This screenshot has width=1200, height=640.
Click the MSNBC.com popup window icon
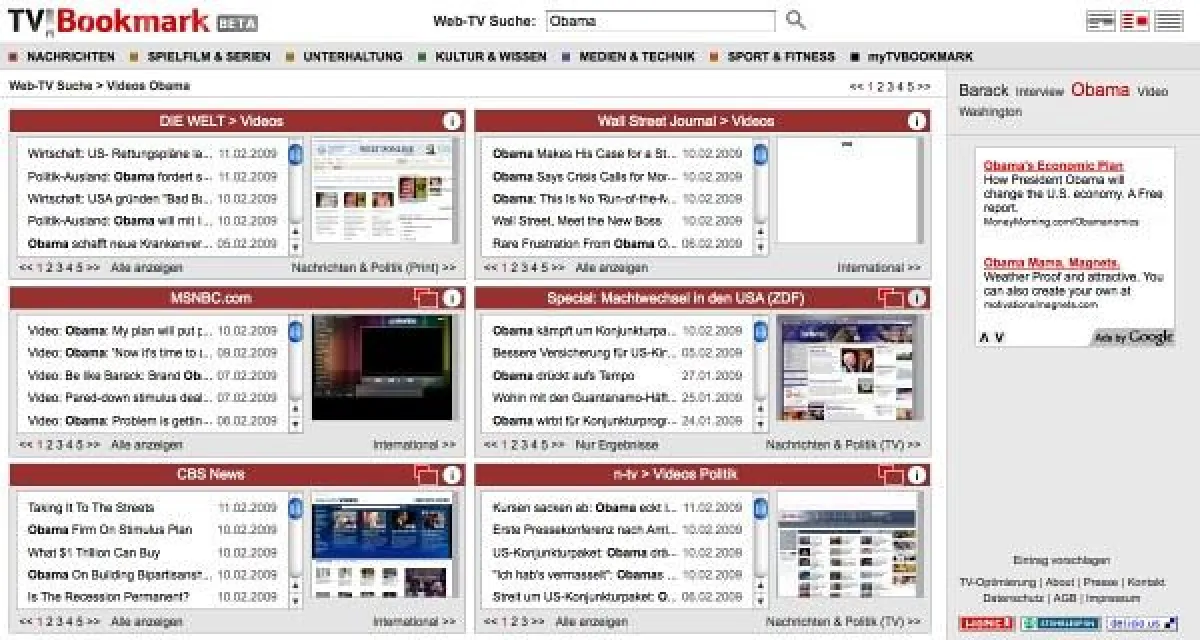click(426, 298)
